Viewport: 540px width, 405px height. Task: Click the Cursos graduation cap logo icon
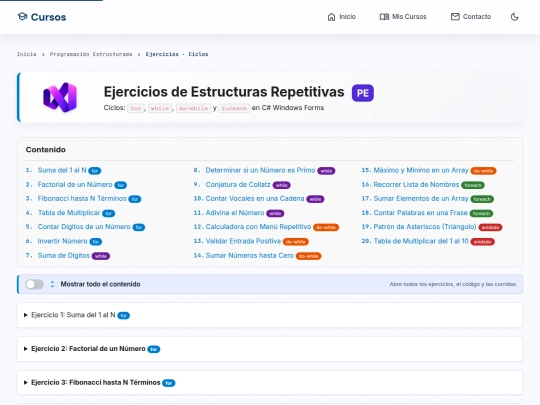(x=22, y=16)
